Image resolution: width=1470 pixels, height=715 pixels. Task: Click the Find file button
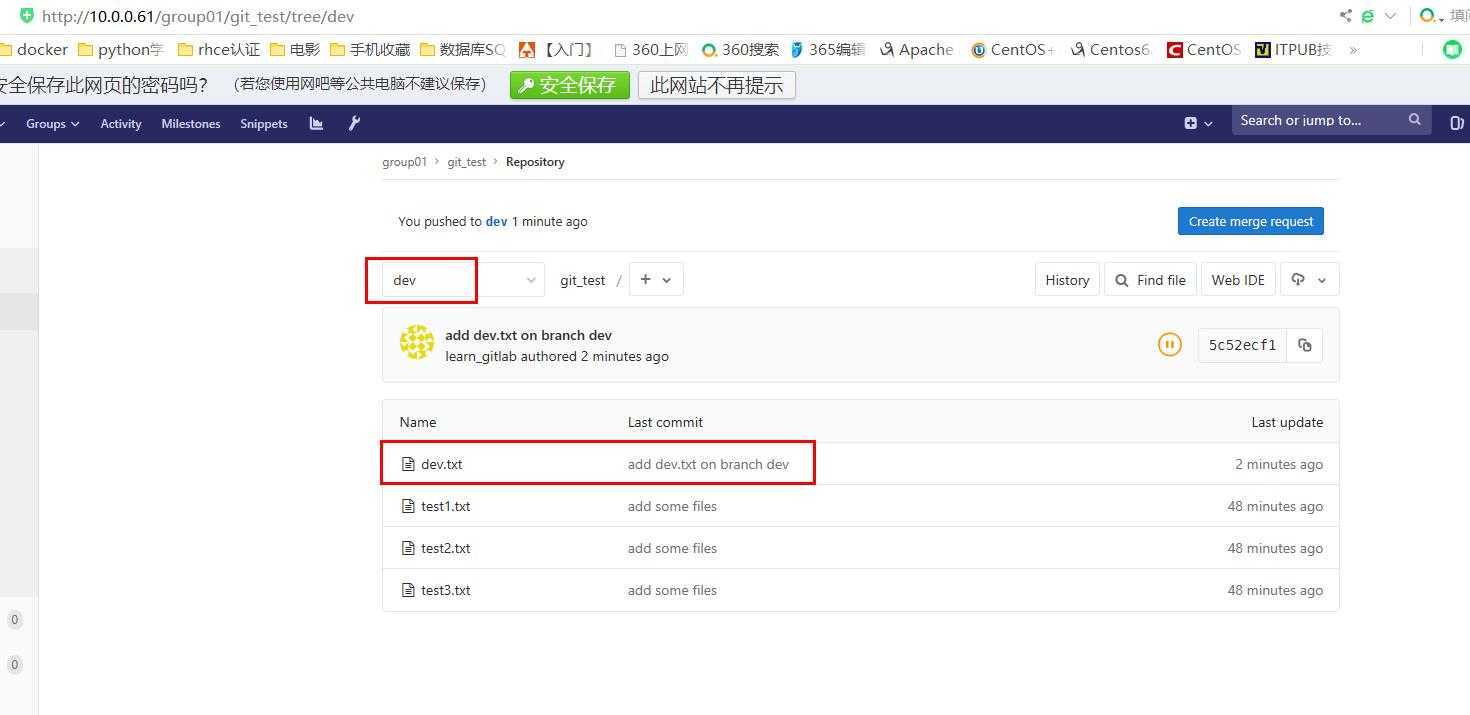1150,280
